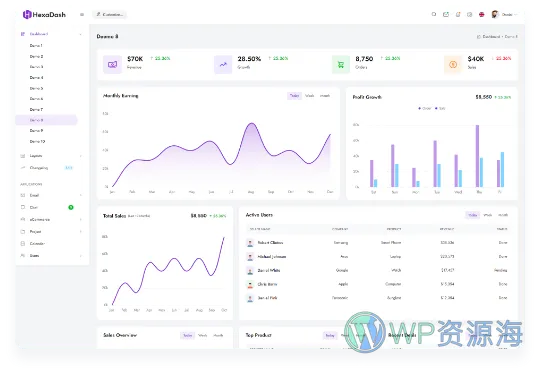Select Month tab in Active Users

[503, 215]
